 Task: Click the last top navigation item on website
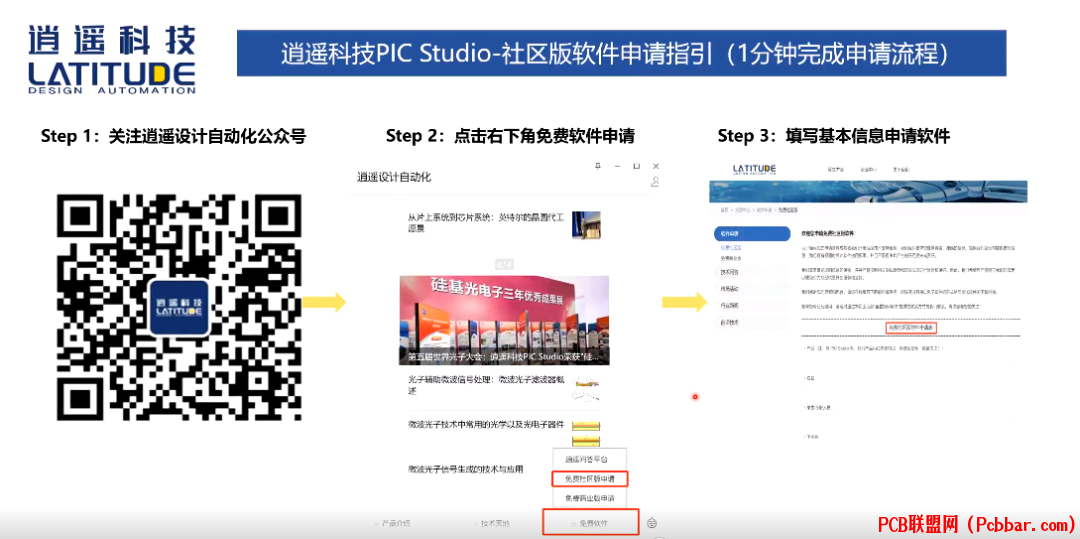[902, 169]
